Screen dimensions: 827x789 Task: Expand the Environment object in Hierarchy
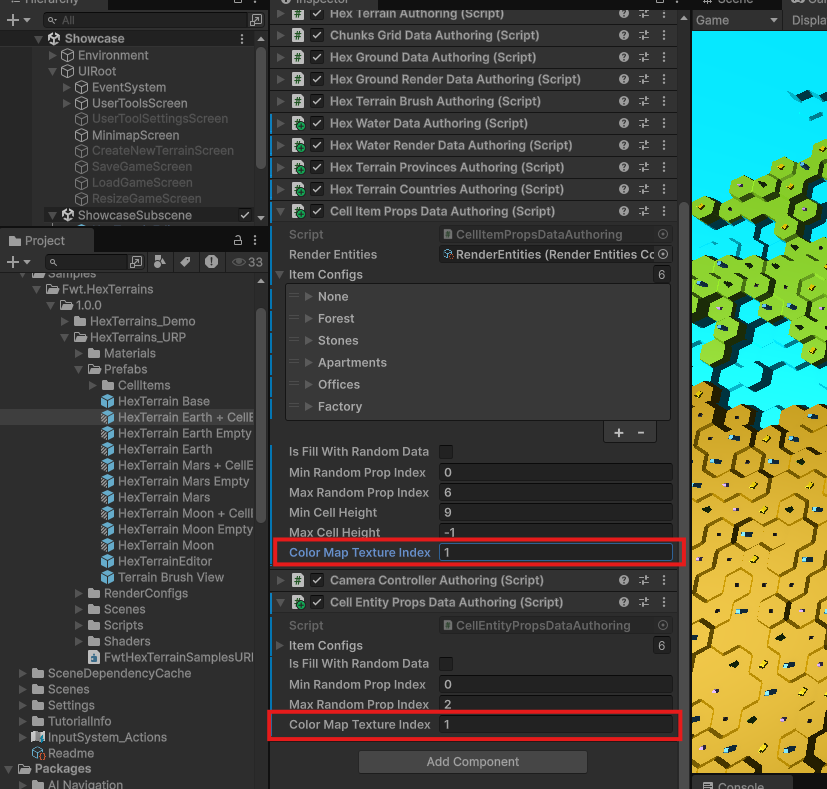tap(52, 55)
